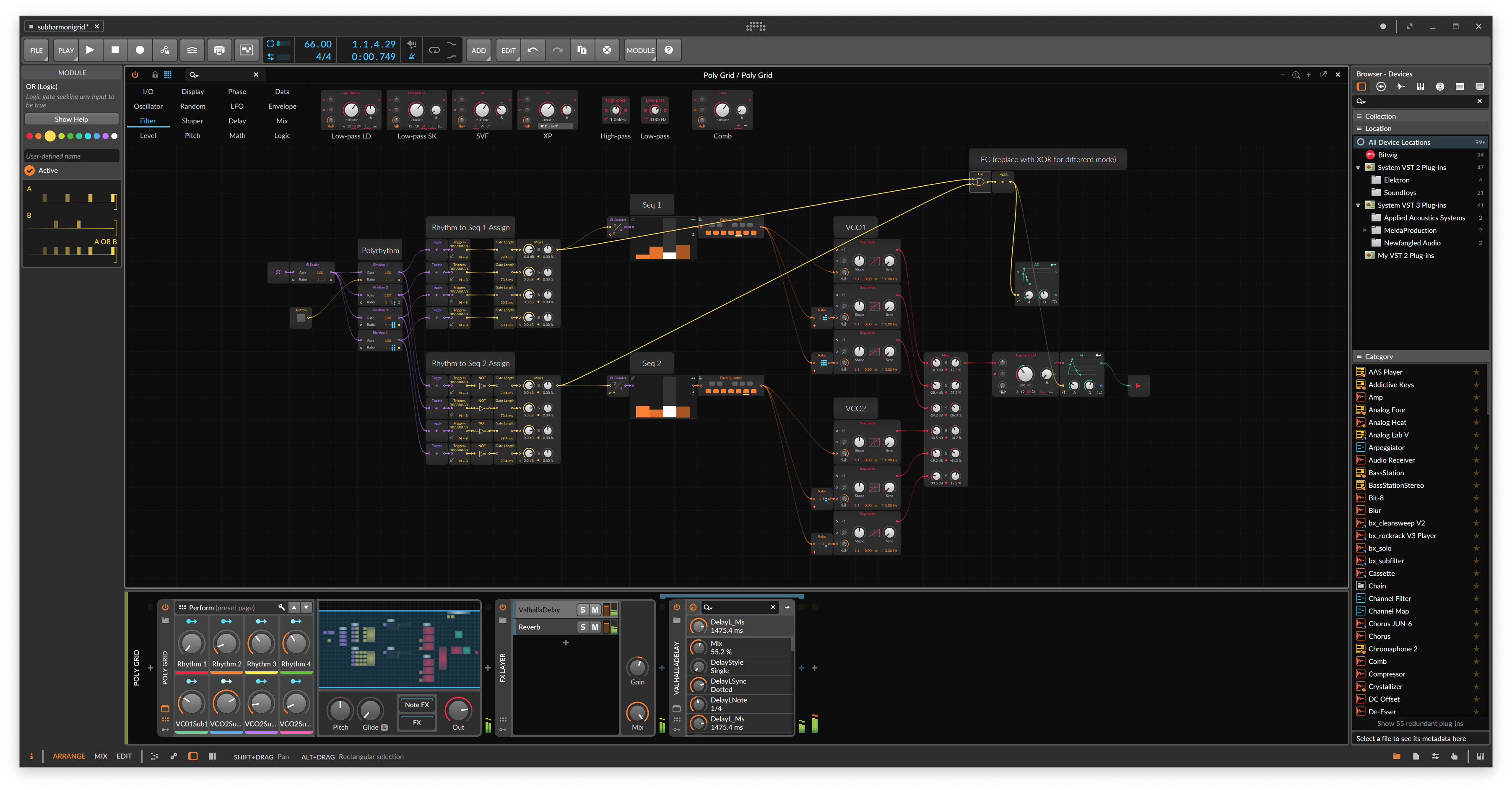Toggle the FX Layer device power button
This screenshot has height=790, width=1512.
pos(502,607)
